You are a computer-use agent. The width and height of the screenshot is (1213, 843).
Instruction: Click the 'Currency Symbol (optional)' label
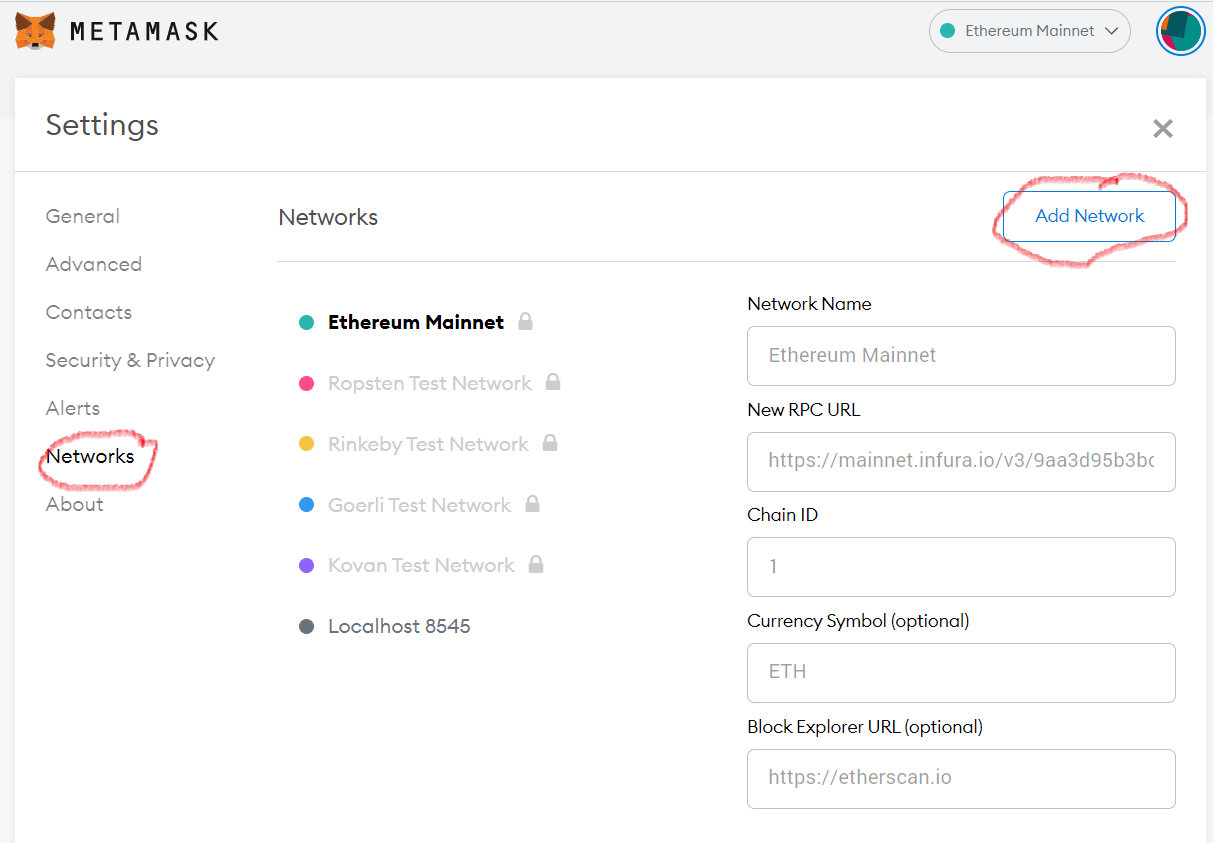click(x=858, y=621)
